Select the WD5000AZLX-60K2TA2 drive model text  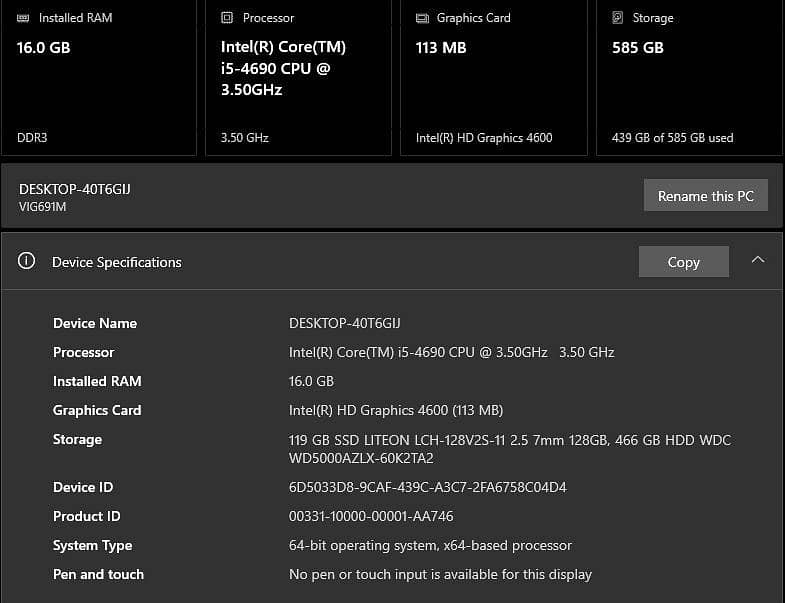361,458
